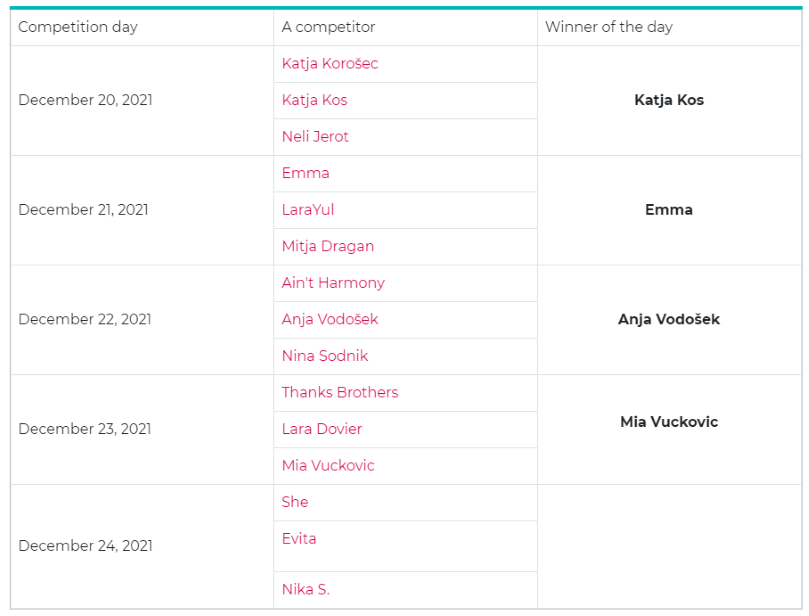Open Neli Jerot's link
Image resolution: width=809 pixels, height=616 pixels.
coord(315,137)
